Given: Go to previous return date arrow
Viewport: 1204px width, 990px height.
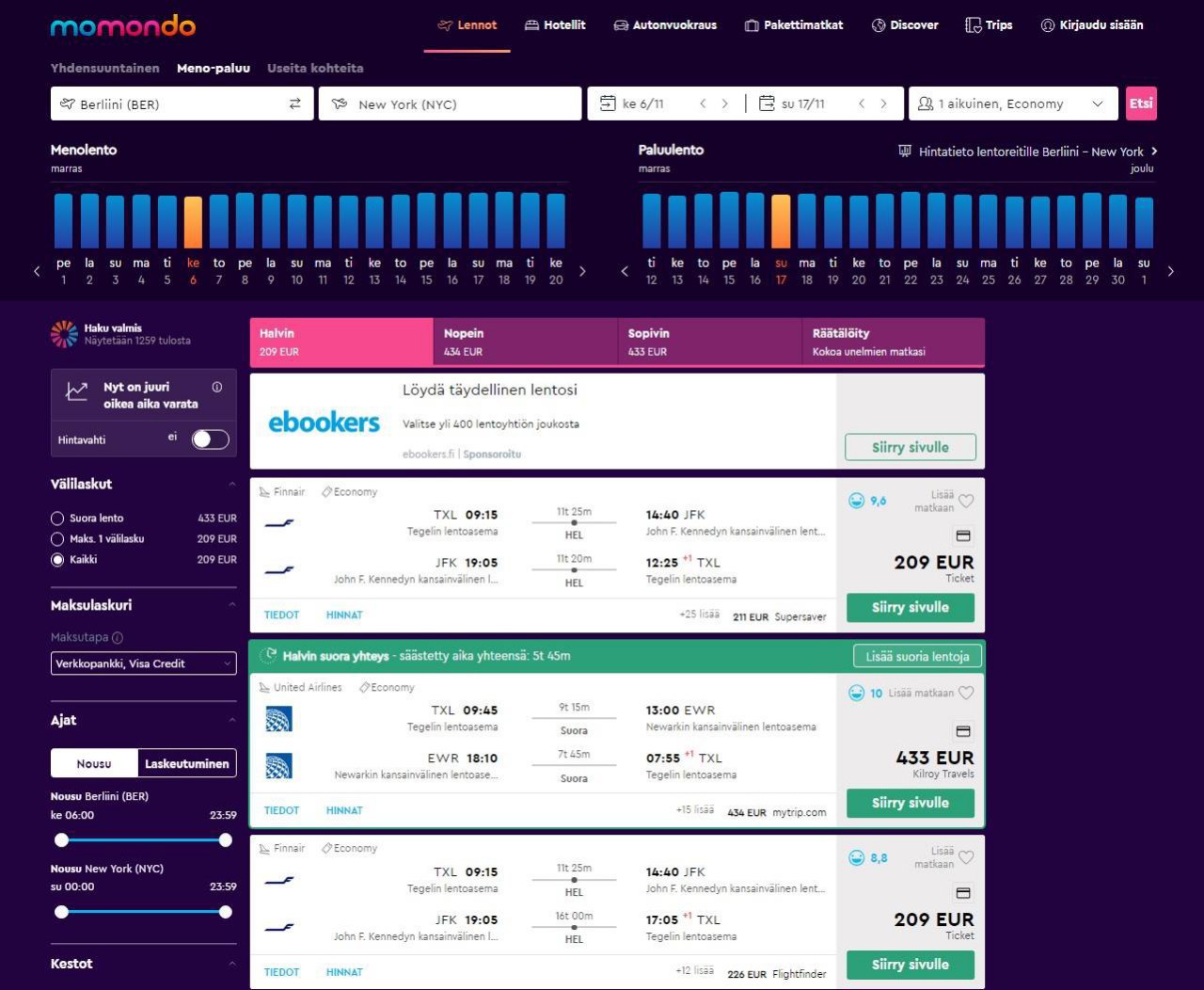Looking at the screenshot, I should (862, 104).
